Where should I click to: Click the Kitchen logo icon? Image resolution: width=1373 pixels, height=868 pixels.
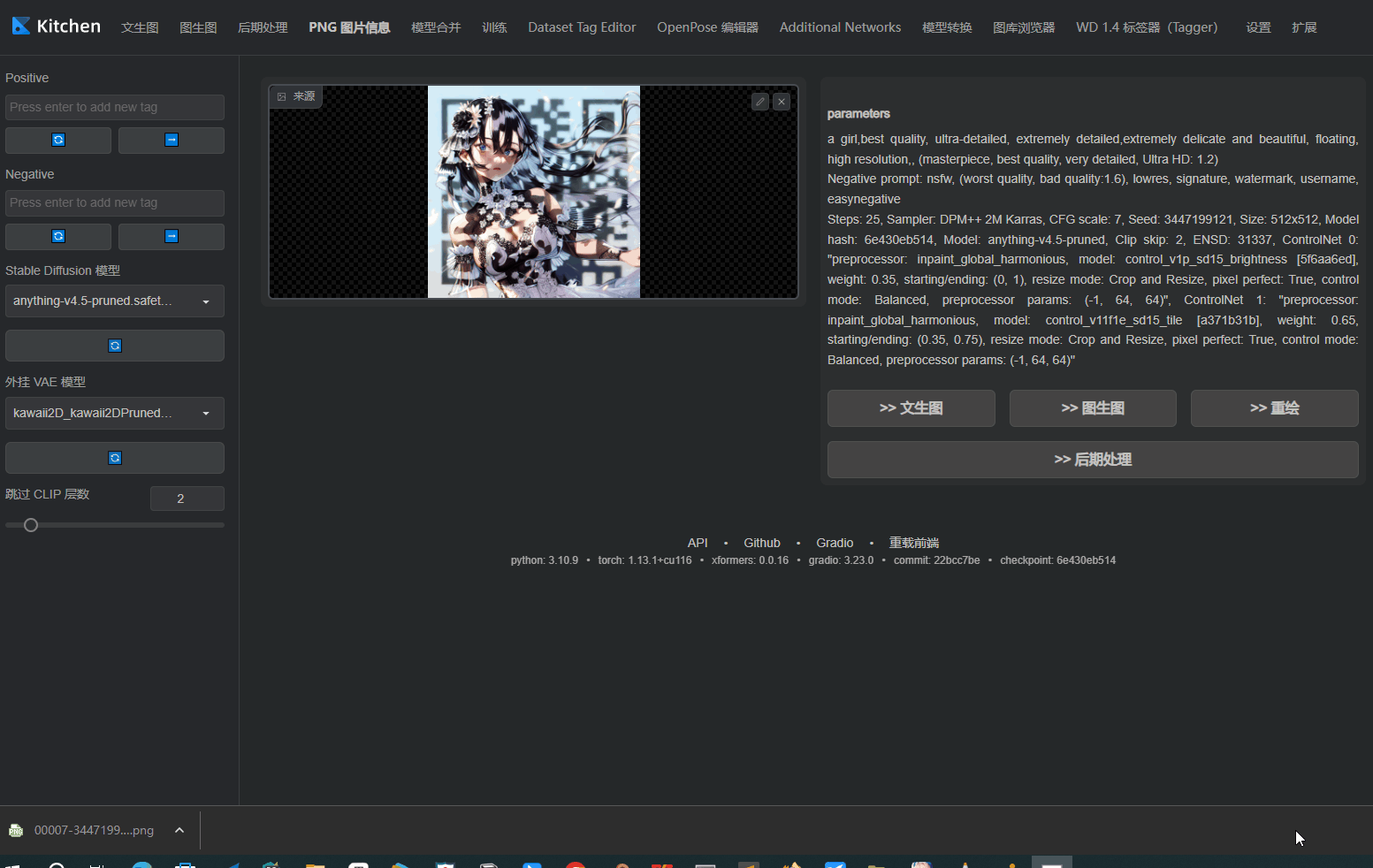[21, 26]
